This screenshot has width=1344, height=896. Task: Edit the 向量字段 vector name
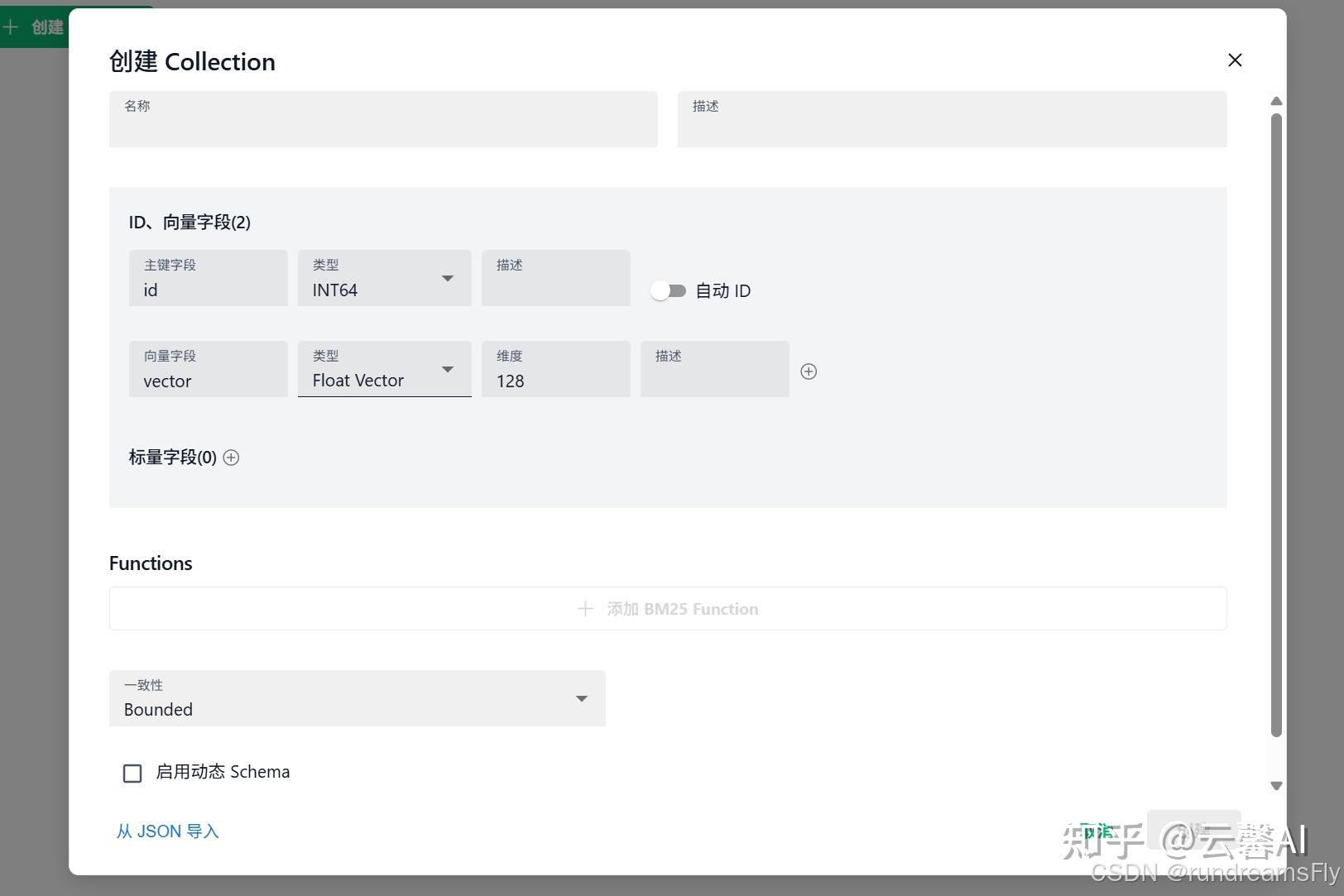(x=208, y=381)
